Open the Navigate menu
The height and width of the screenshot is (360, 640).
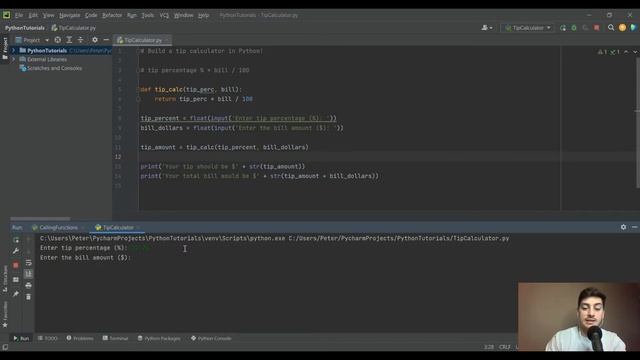[x=69, y=15]
